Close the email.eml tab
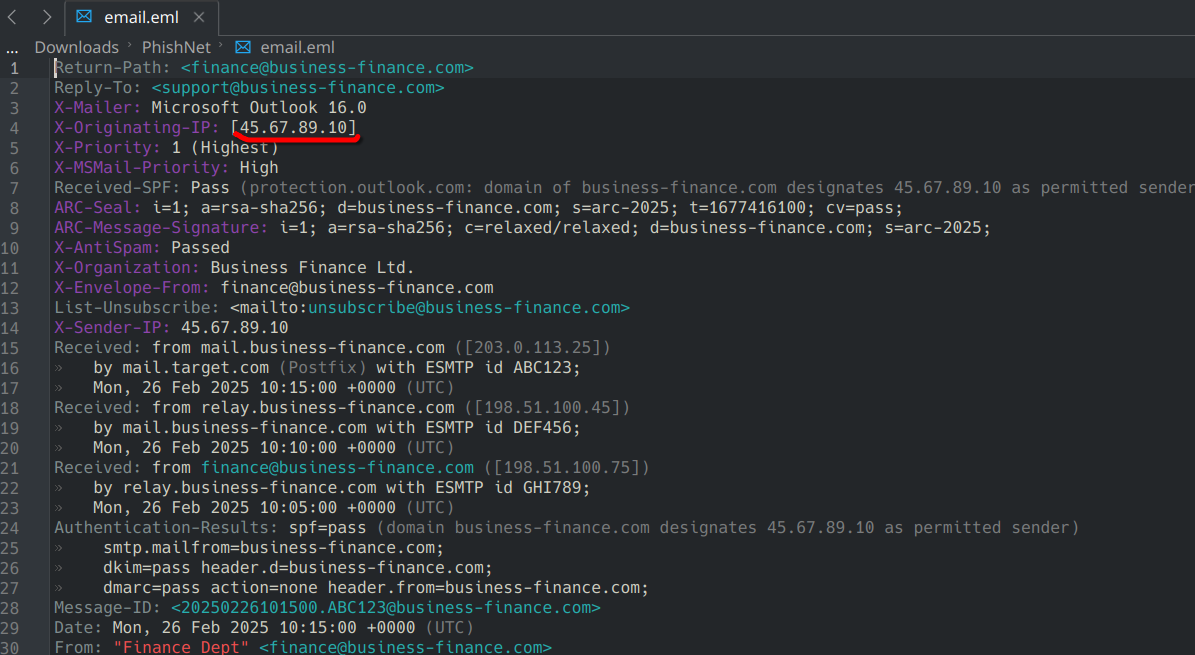 tap(199, 17)
